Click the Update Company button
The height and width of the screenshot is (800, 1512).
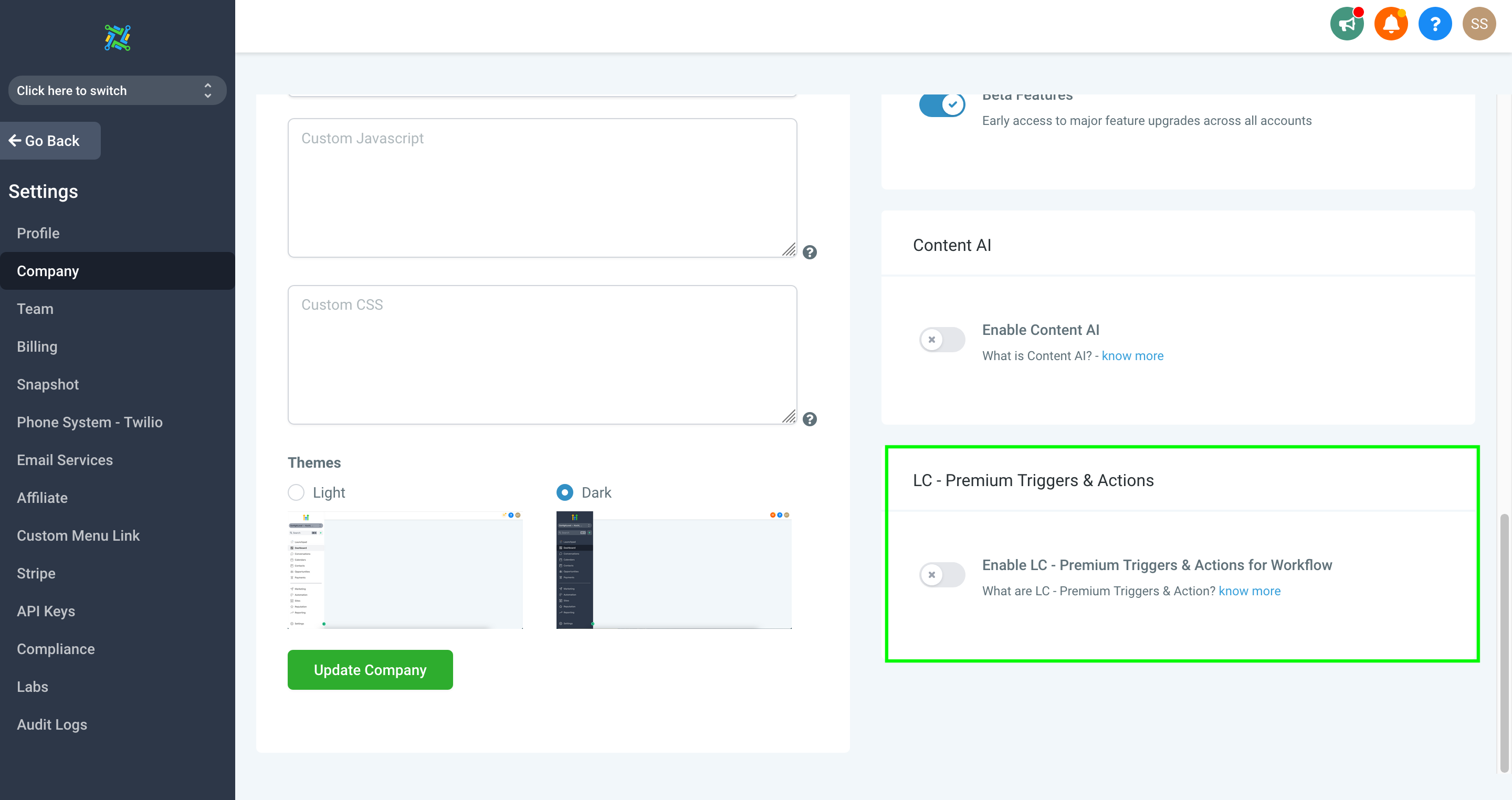(370, 670)
